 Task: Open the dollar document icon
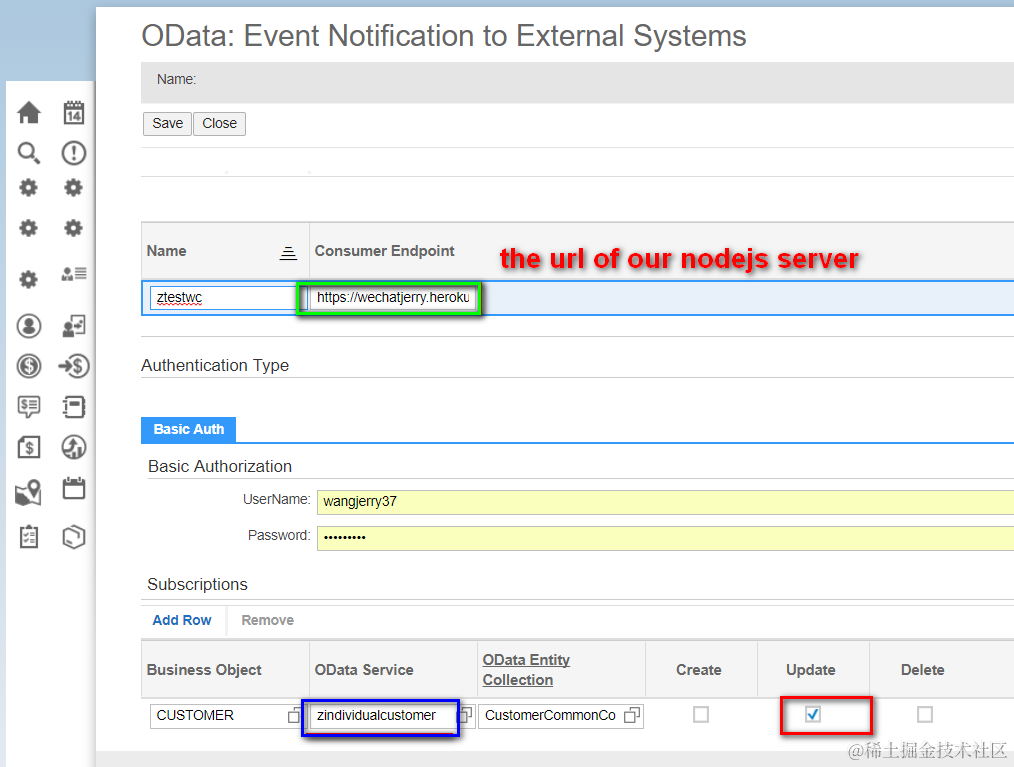28,447
